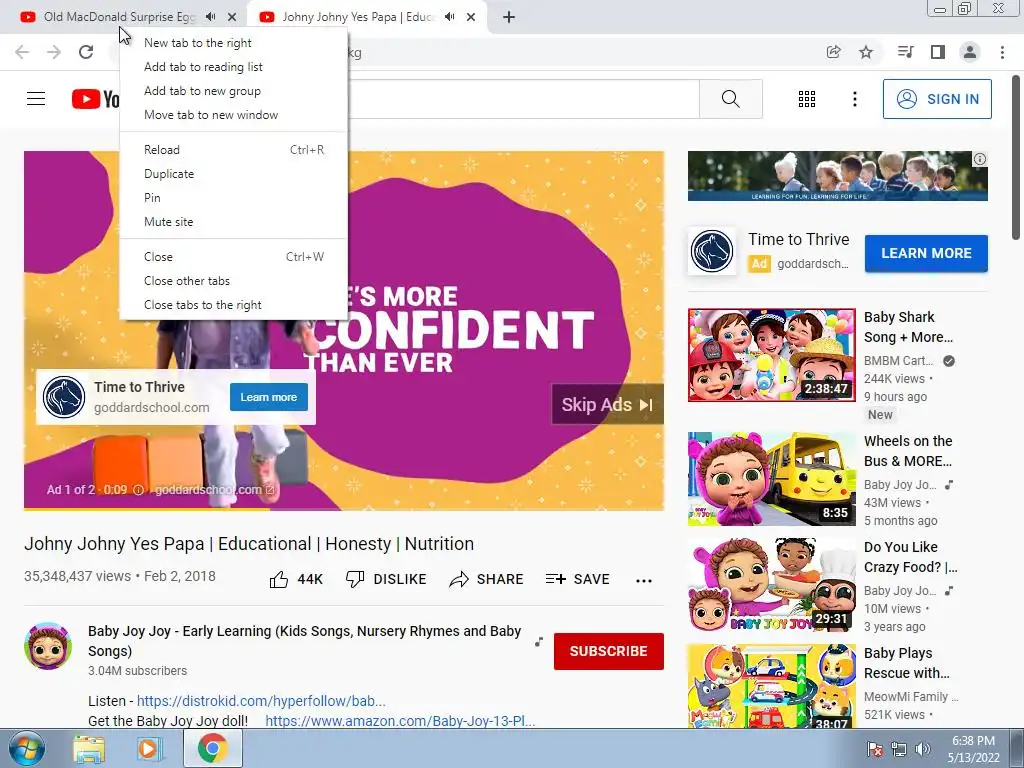
Task: Click SAVE to add to playlist
Action: tap(578, 579)
